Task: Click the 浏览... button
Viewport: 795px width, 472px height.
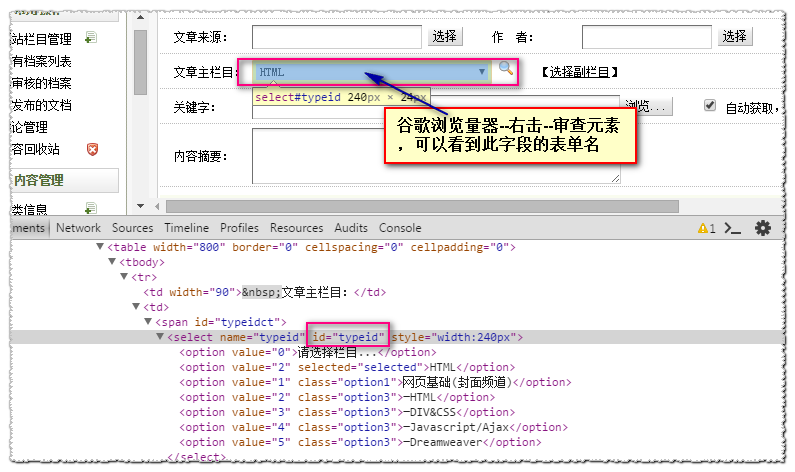Action: pyautogui.click(x=646, y=106)
